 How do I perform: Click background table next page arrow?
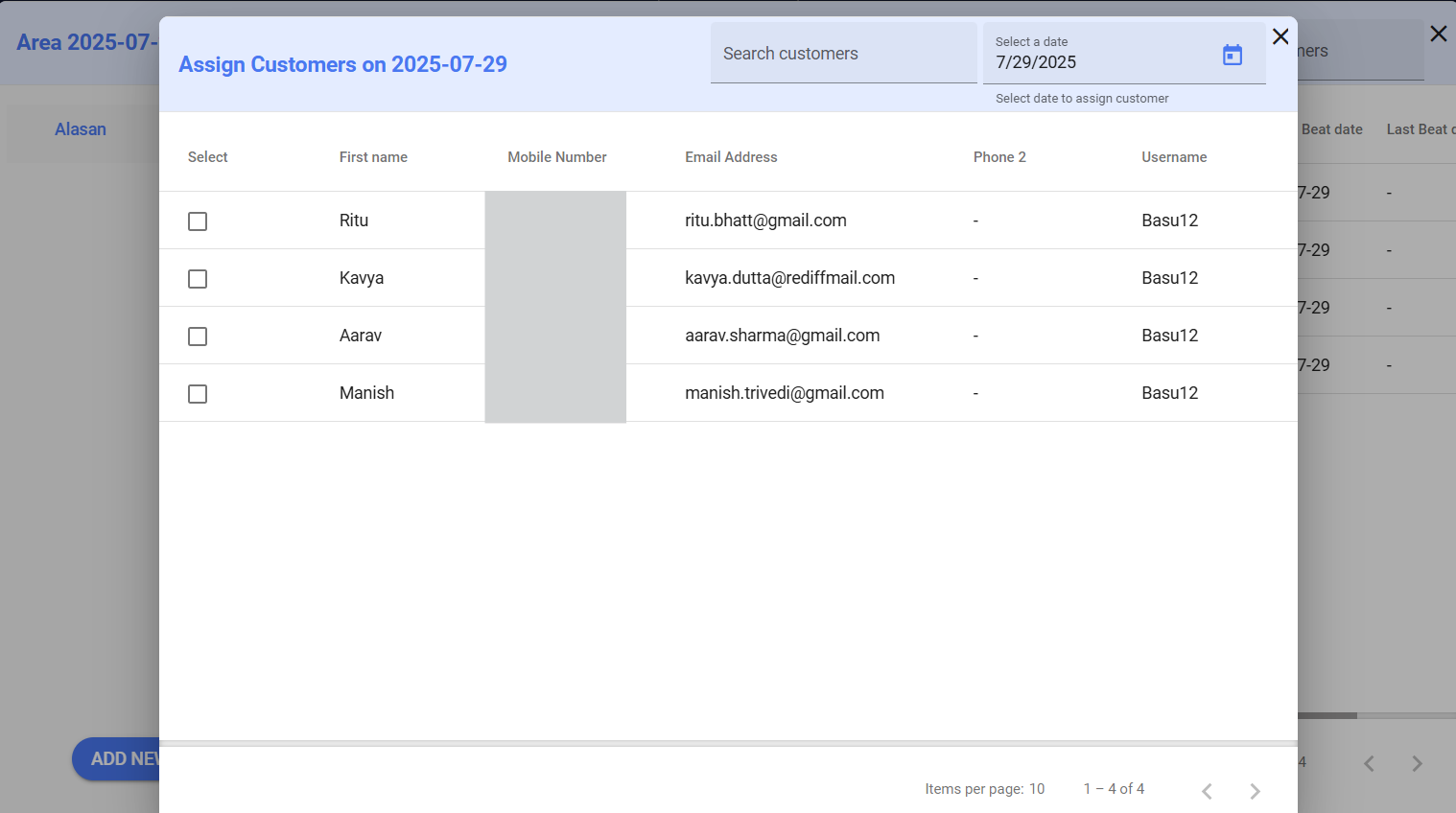(1417, 763)
